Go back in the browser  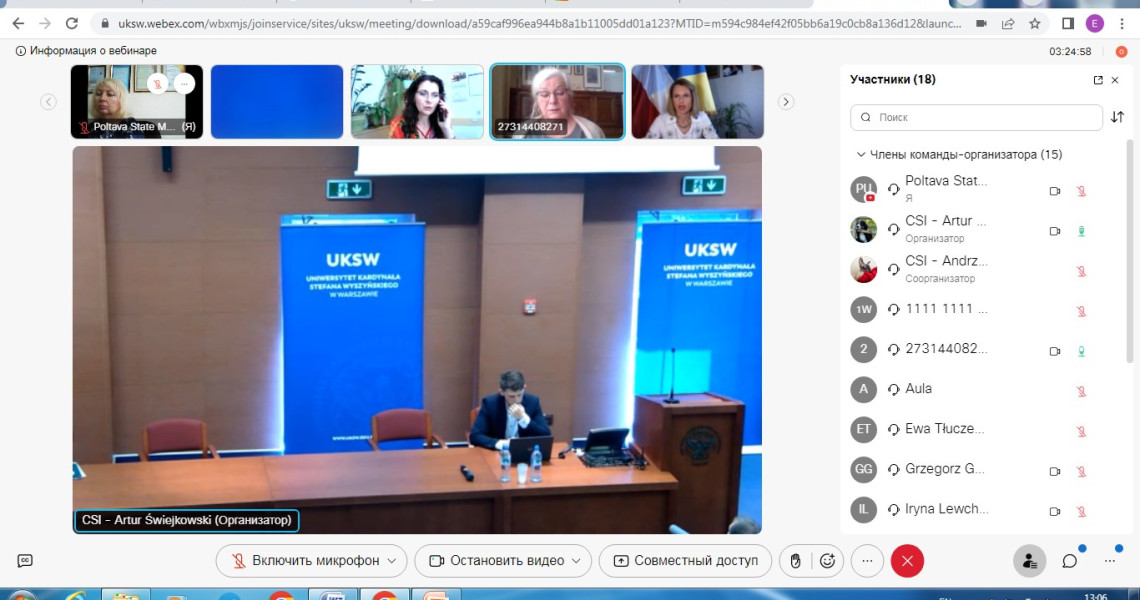point(19,23)
